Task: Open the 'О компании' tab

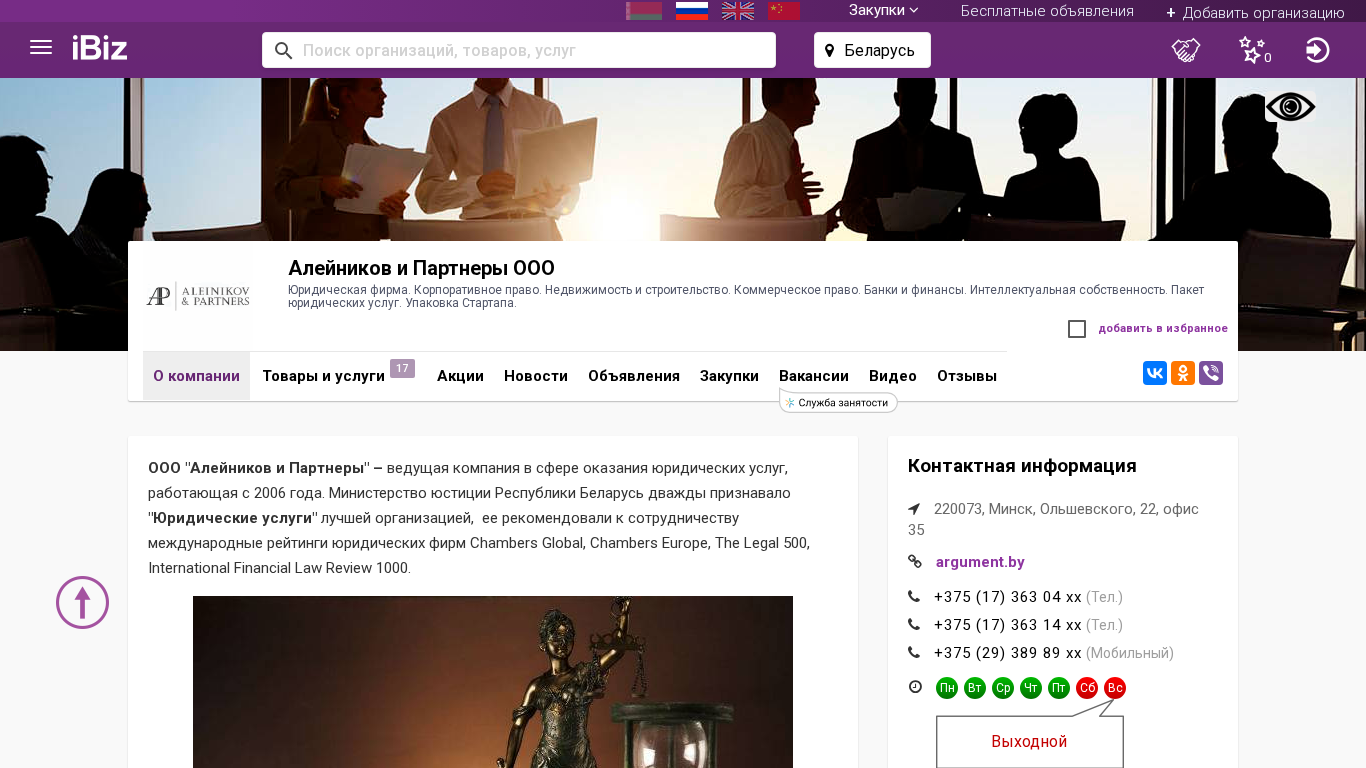Action: (196, 376)
